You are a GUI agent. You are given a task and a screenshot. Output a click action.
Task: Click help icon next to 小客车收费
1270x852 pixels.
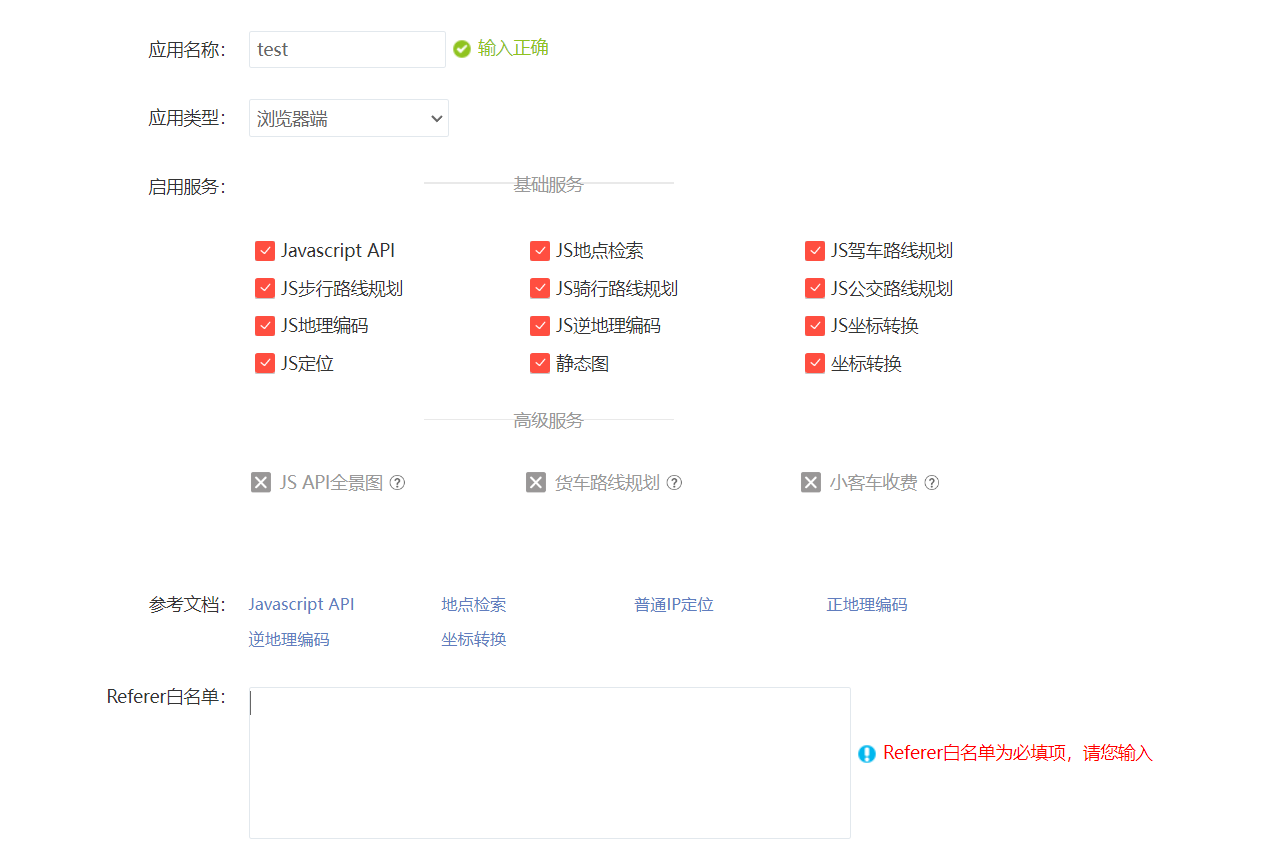(x=931, y=483)
